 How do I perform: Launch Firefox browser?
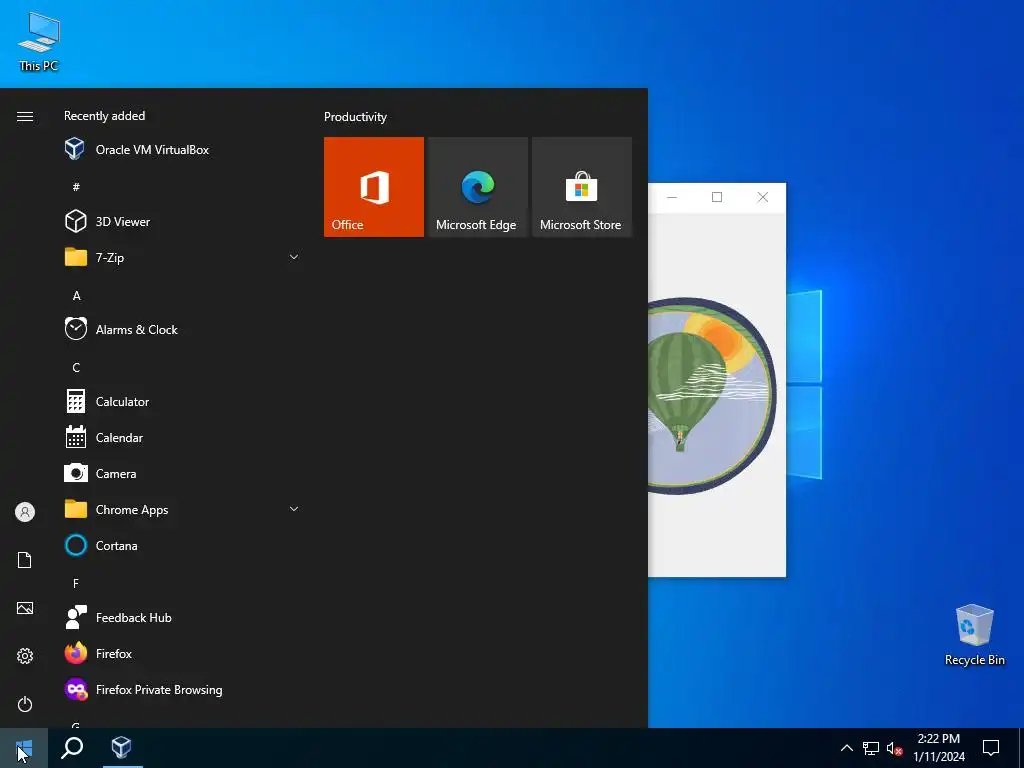tap(182, 653)
